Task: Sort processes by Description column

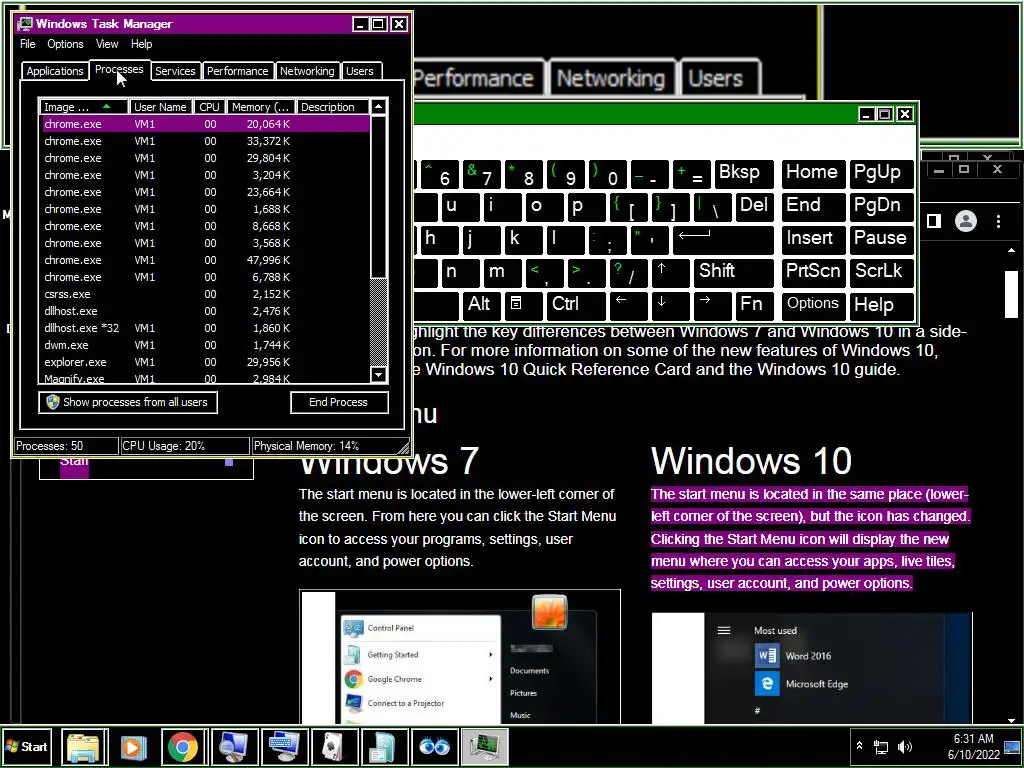Action: click(x=332, y=107)
